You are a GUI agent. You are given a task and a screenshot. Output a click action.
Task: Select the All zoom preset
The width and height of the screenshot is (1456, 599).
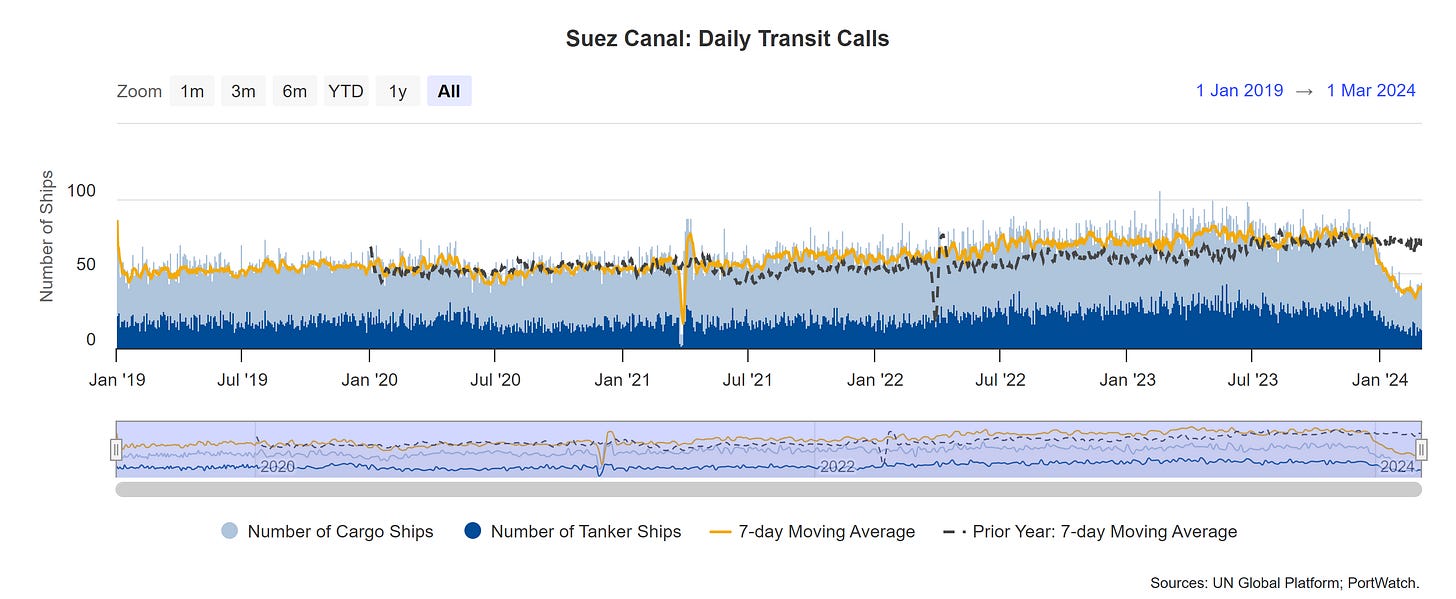click(x=448, y=90)
